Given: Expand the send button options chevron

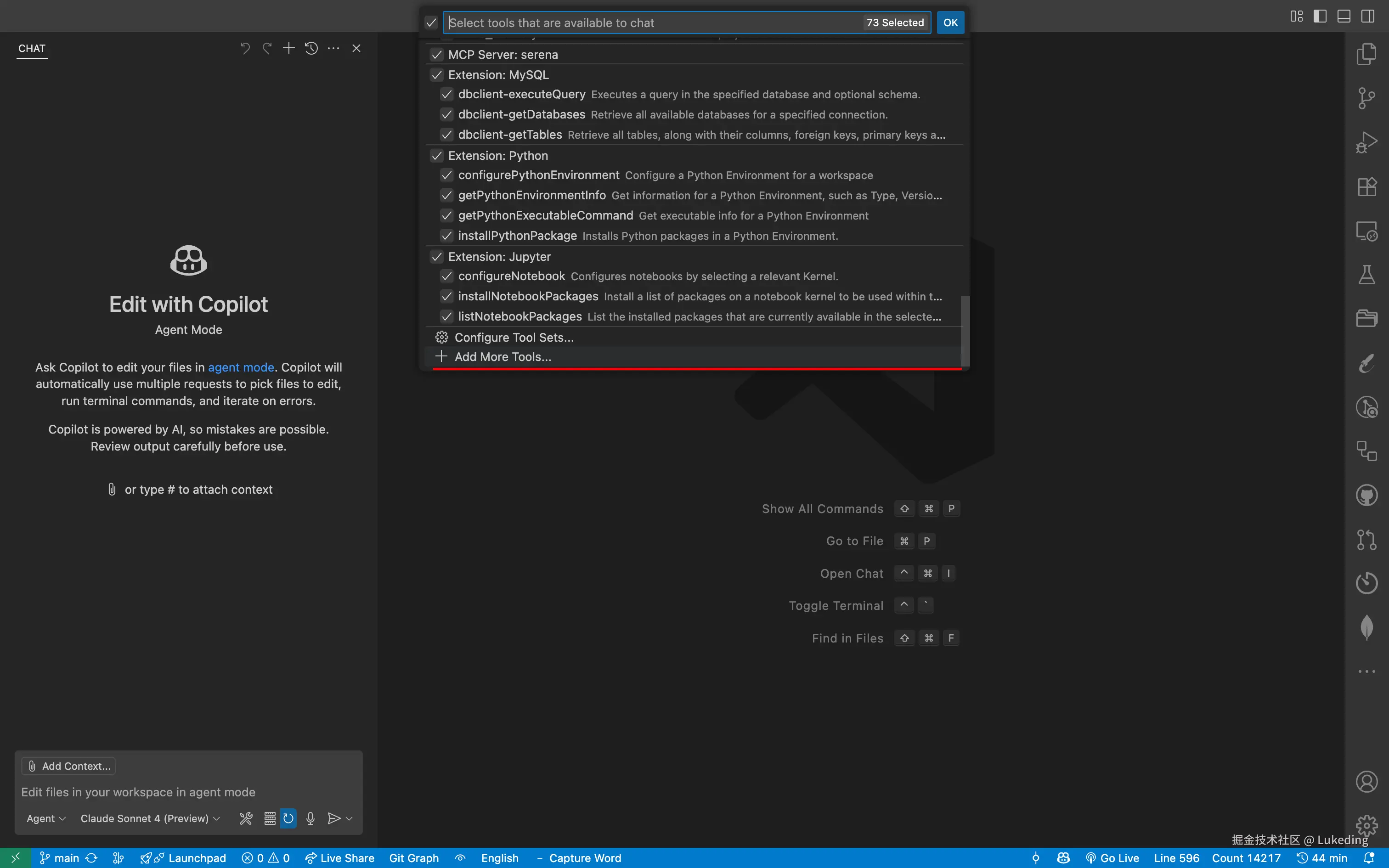Looking at the screenshot, I should pos(349,818).
